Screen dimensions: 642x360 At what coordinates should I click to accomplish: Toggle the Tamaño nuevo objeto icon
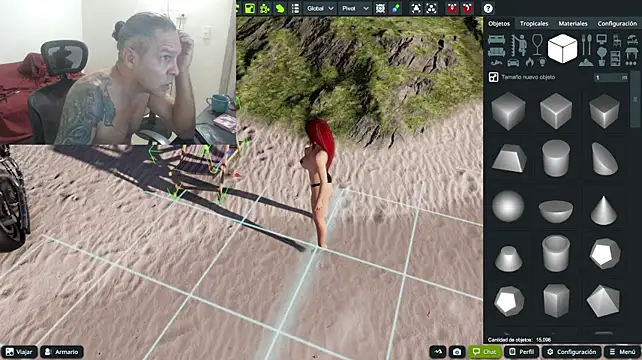point(493,77)
